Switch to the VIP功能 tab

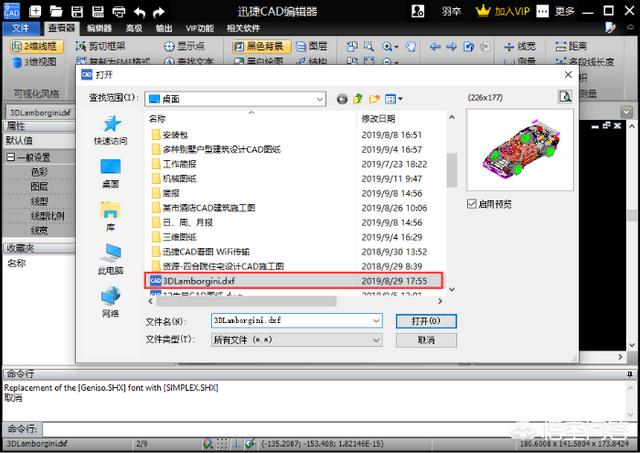coord(200,28)
